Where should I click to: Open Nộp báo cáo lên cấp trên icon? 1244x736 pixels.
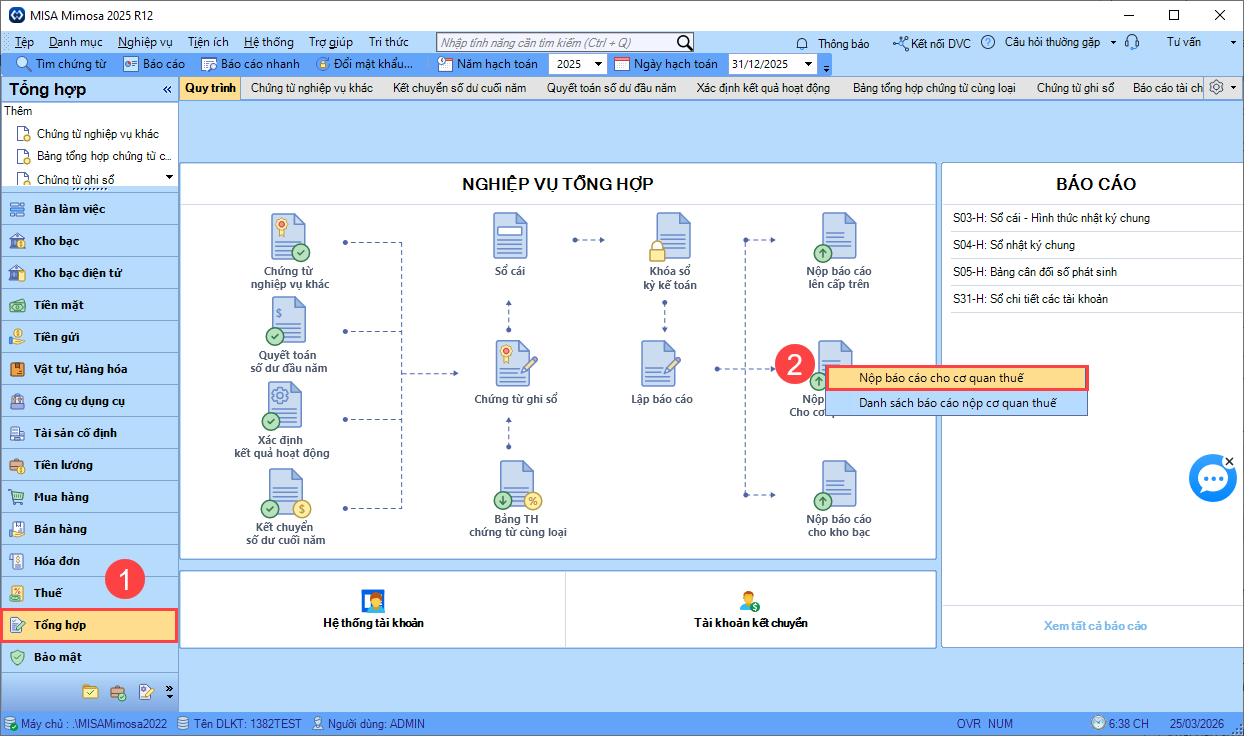pyautogui.click(x=838, y=238)
